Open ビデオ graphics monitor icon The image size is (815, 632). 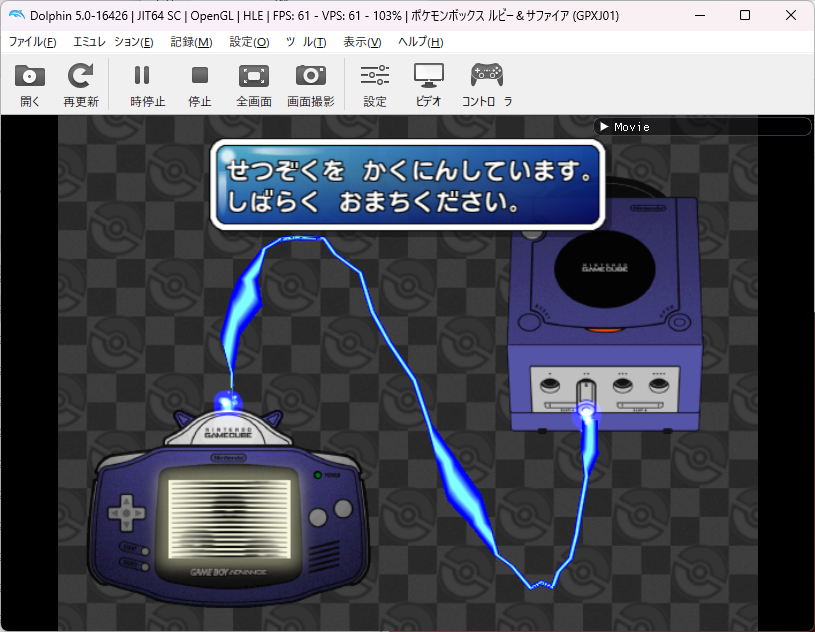pos(429,75)
